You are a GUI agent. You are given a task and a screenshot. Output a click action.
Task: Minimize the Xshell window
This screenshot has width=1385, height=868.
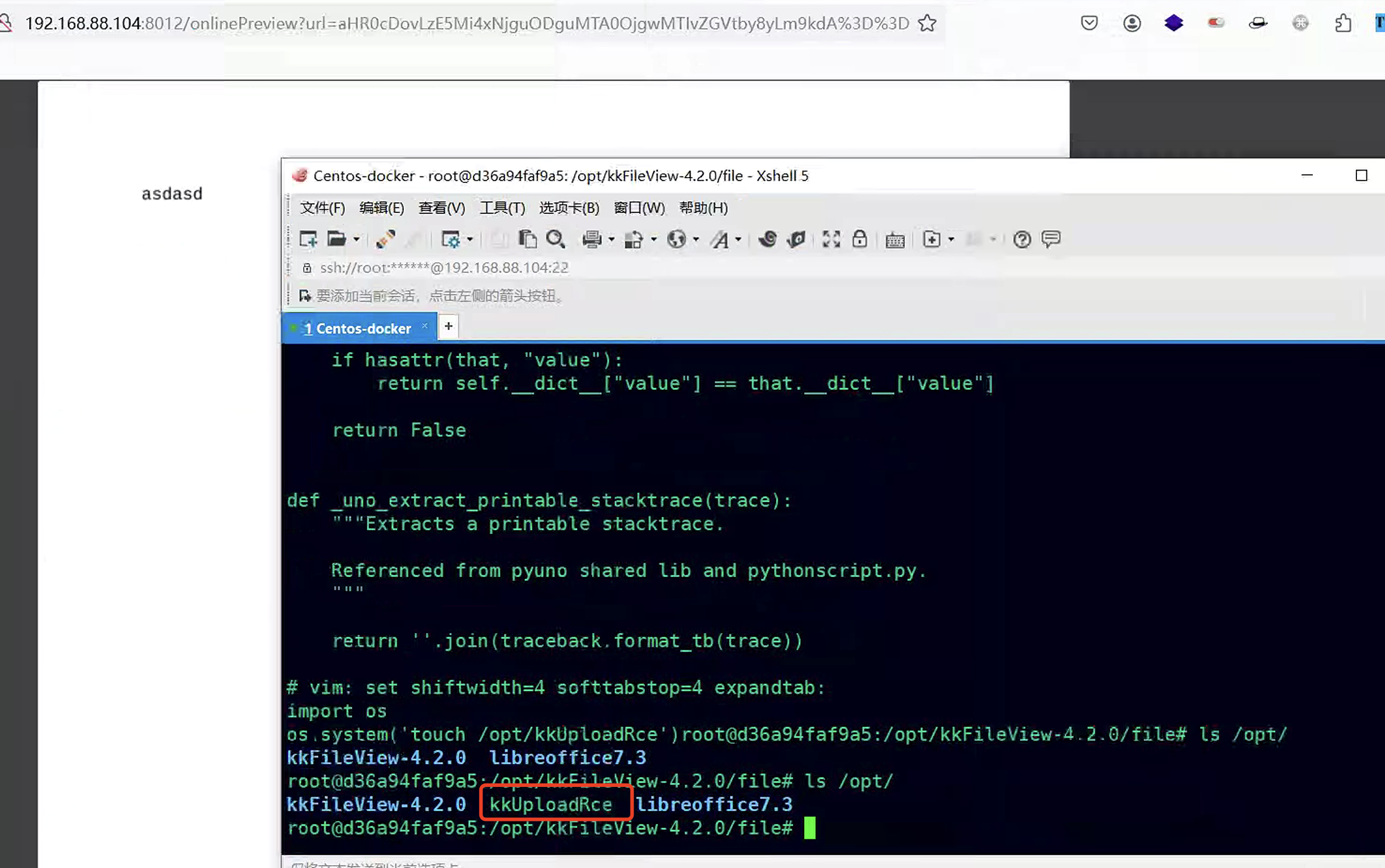tap(1307, 175)
